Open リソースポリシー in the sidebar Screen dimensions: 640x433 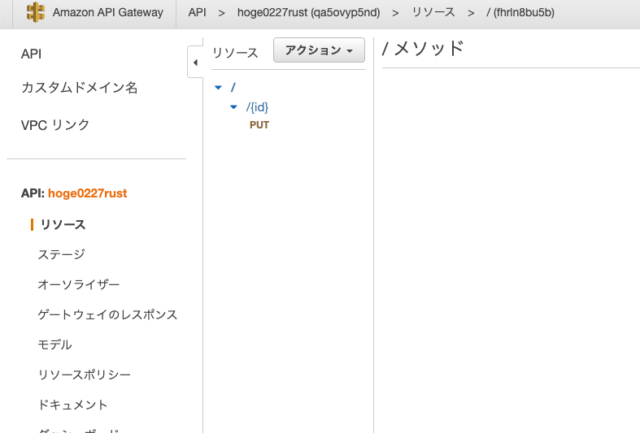84,375
